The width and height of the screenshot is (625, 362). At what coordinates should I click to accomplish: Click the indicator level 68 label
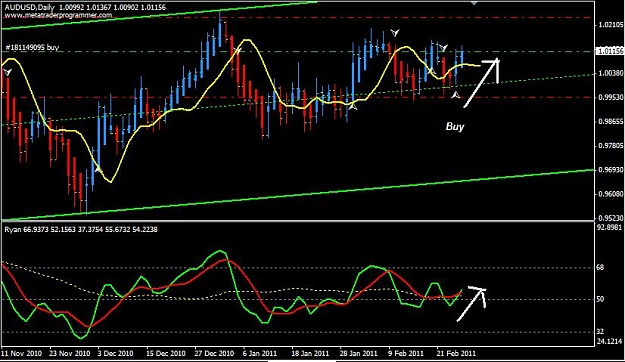click(600, 268)
